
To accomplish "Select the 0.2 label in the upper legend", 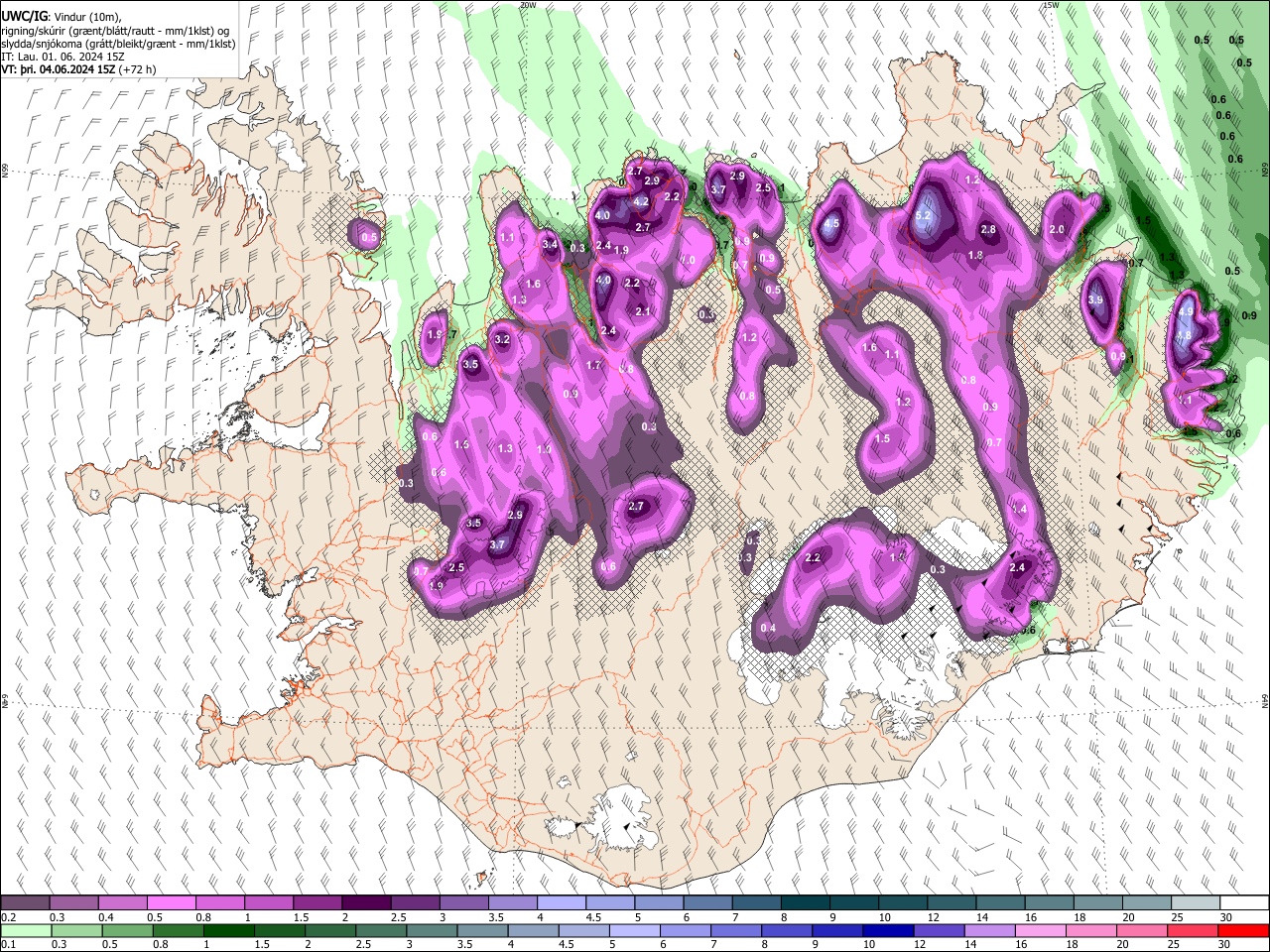I will pyautogui.click(x=7, y=917).
